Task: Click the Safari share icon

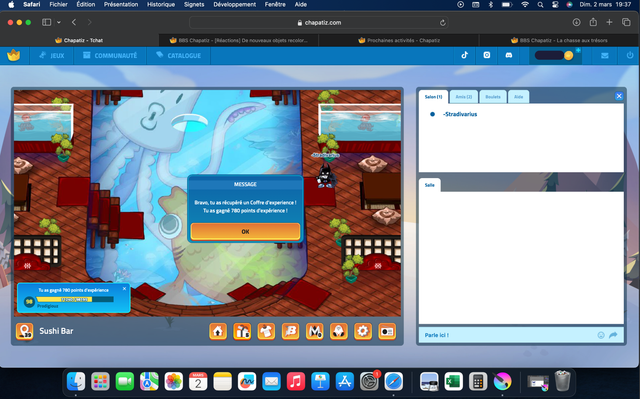Action: point(593,22)
